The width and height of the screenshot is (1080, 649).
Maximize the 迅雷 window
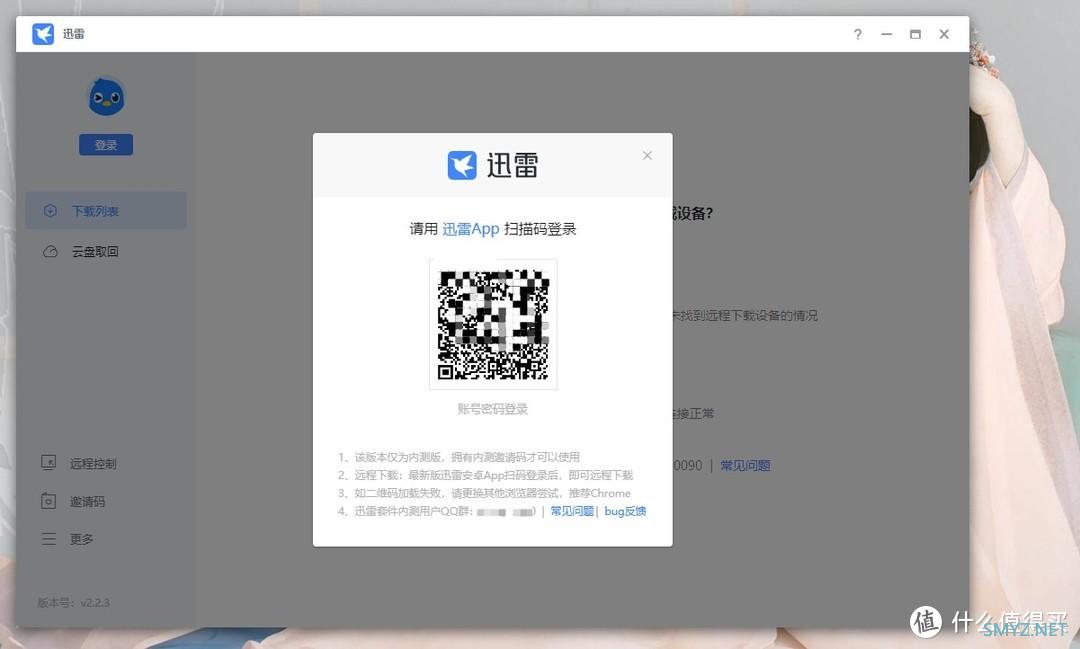point(915,34)
